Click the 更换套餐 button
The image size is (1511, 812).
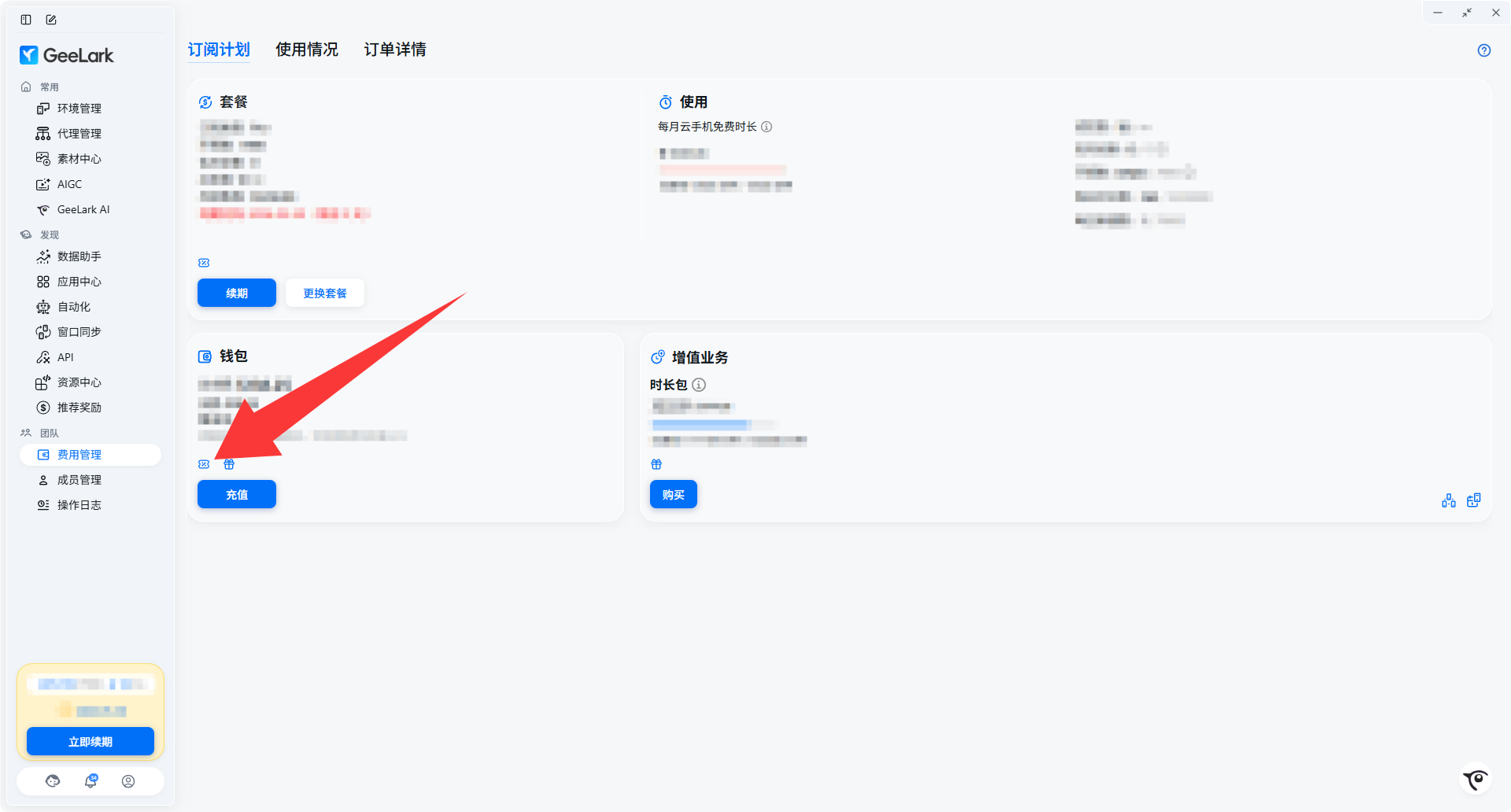[x=325, y=293]
